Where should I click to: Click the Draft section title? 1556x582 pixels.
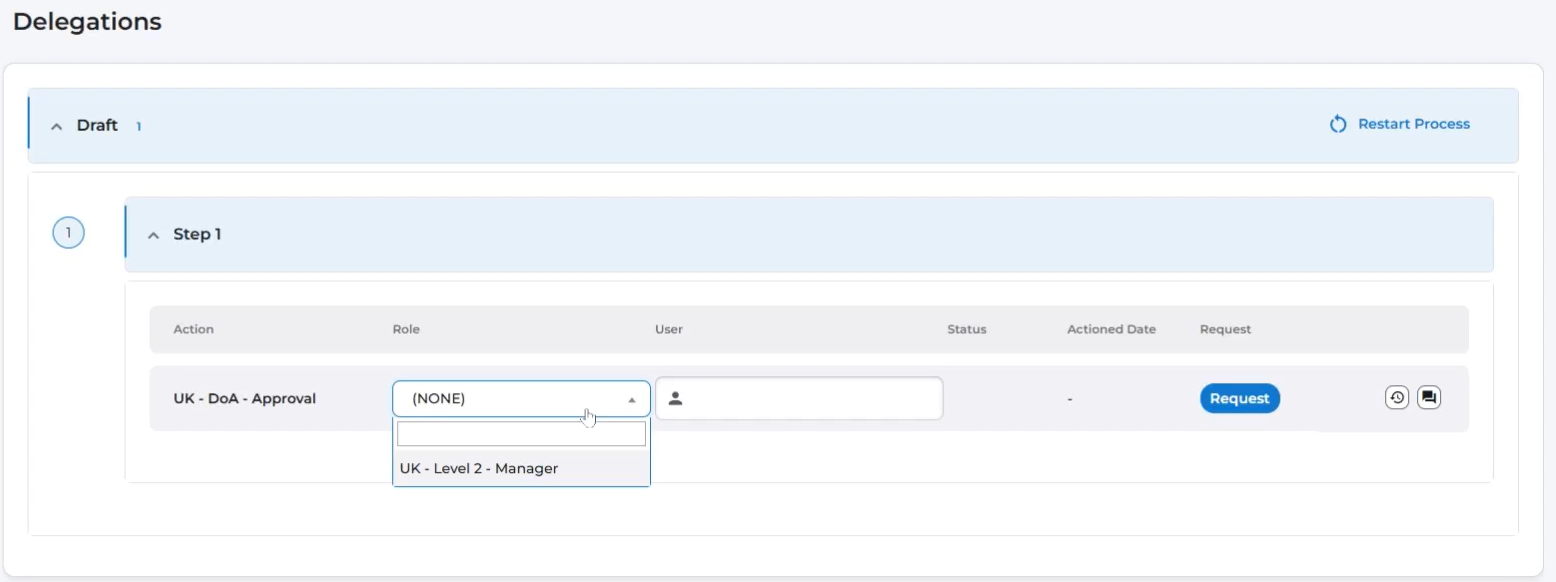[97, 125]
